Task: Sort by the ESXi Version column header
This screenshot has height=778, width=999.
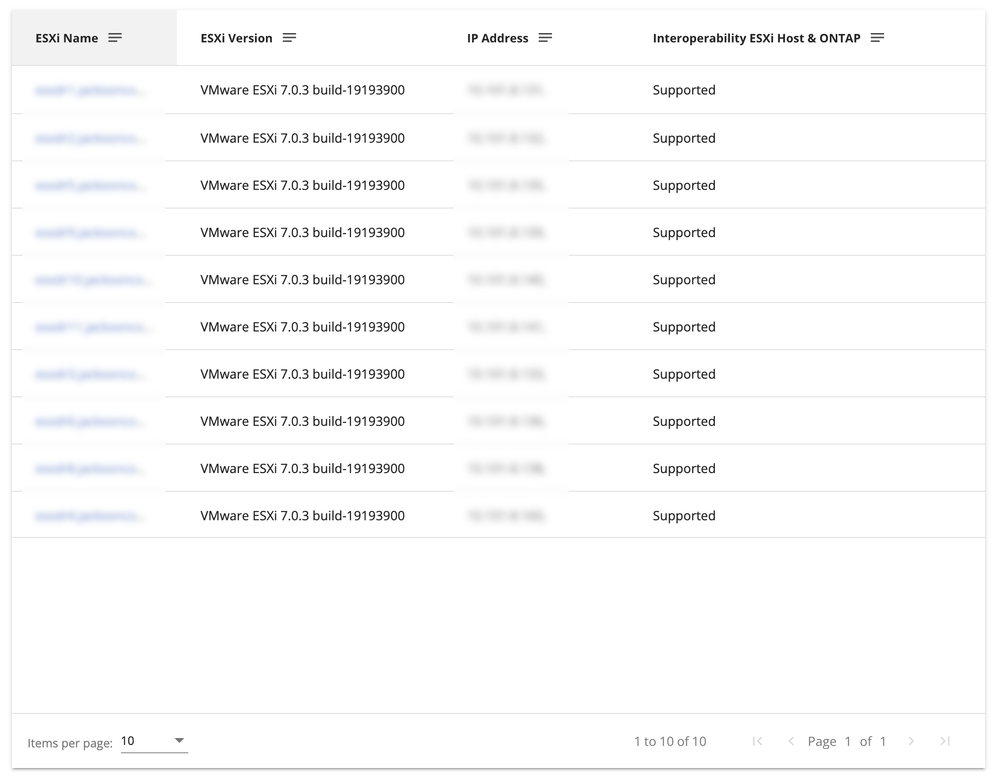Action: [x=236, y=38]
